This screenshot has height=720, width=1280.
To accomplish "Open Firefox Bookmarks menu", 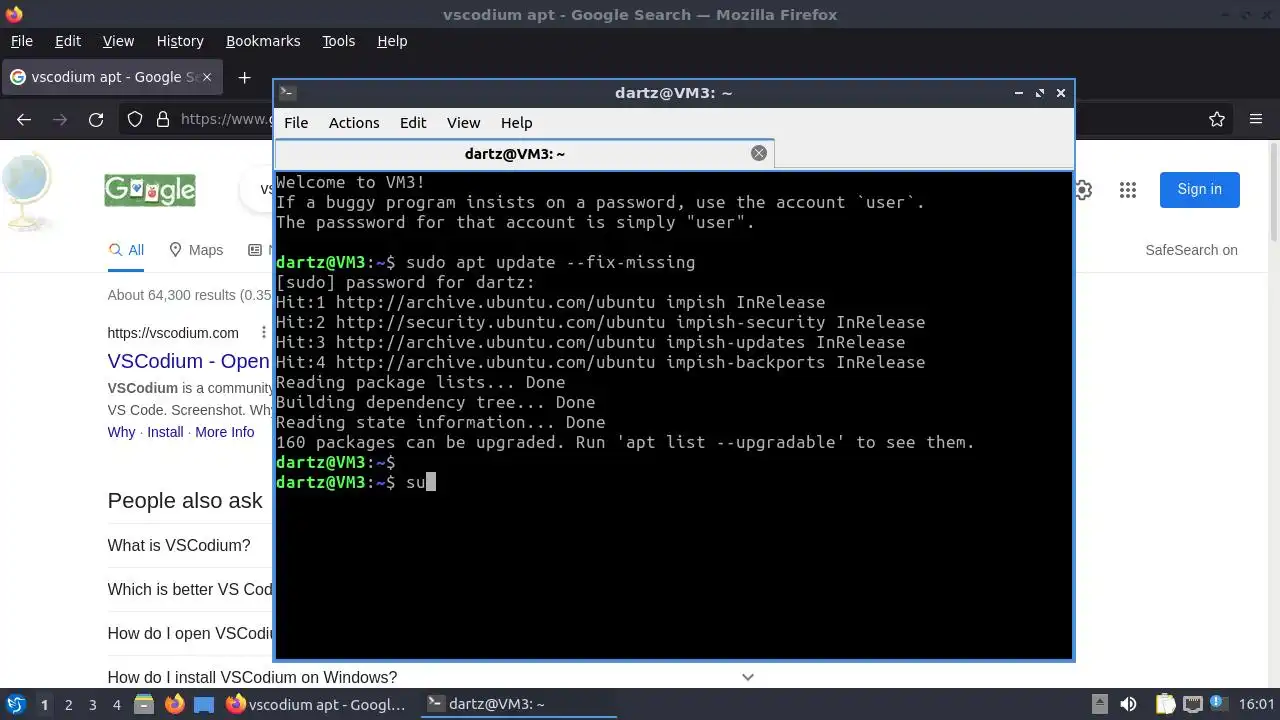I will [x=263, y=41].
